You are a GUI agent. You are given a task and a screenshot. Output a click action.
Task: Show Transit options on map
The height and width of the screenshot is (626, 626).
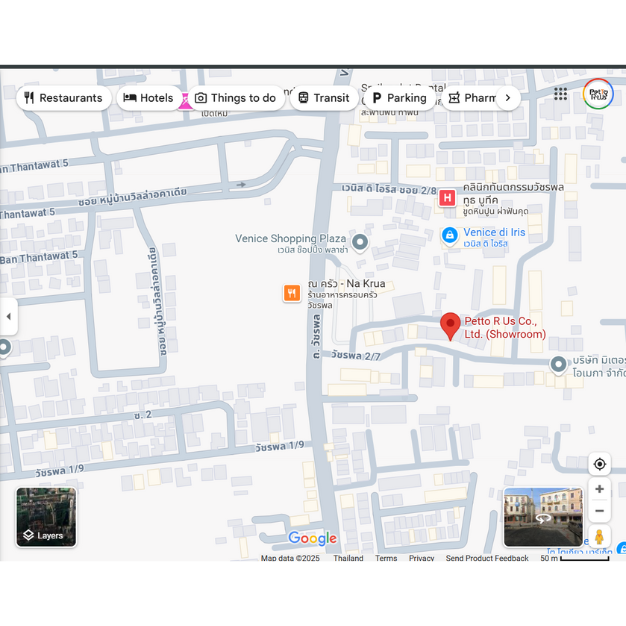322,98
